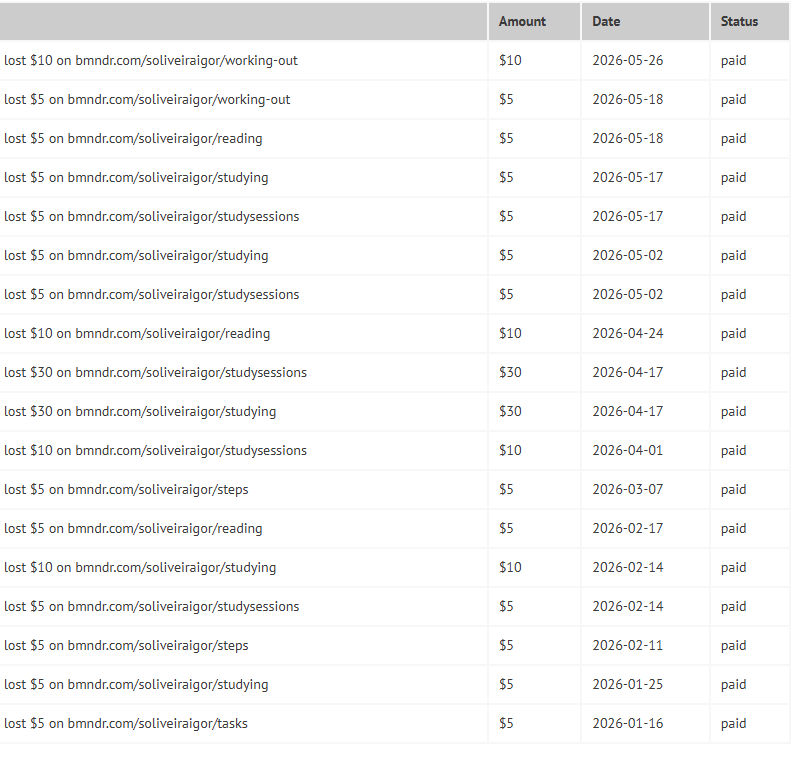
Task: Click the date 2026-04-01
Action: [x=628, y=450]
